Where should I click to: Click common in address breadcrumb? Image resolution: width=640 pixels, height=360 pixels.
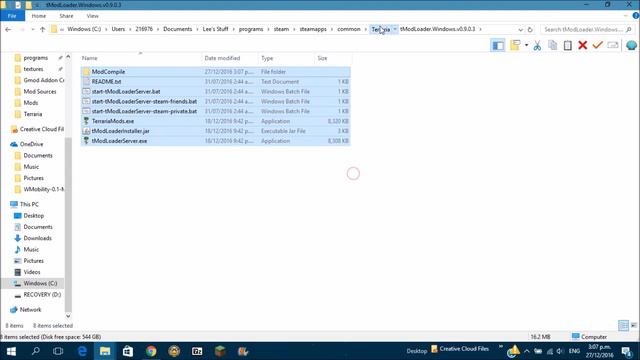tap(349, 29)
